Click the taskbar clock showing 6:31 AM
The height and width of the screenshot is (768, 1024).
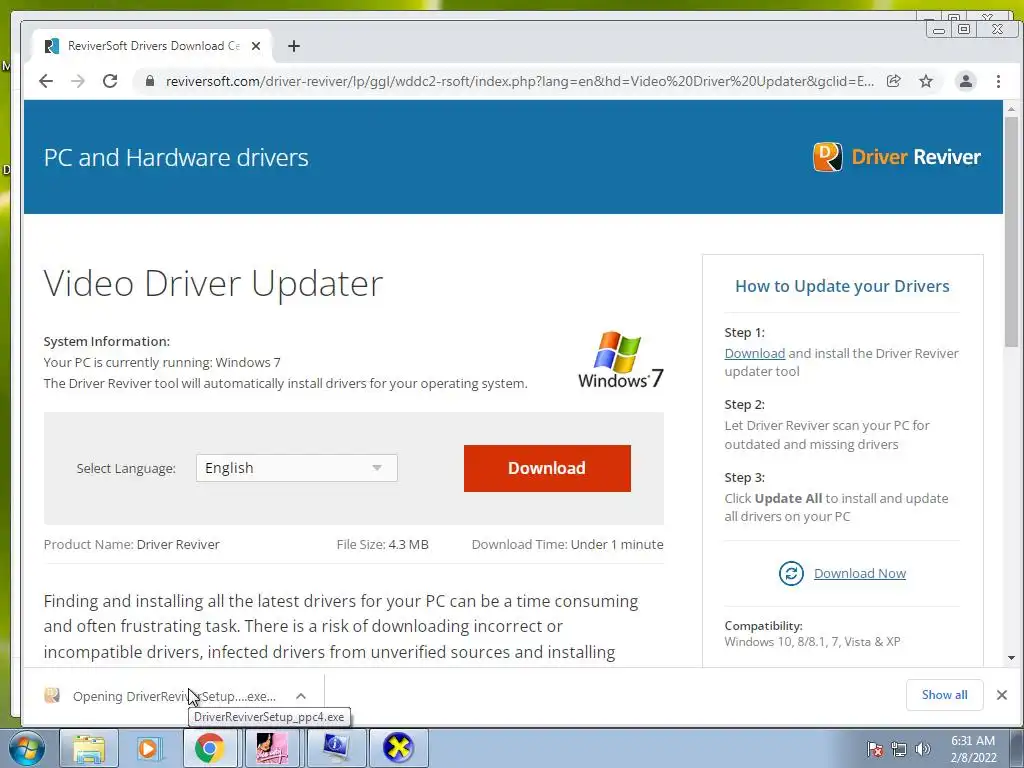pyautogui.click(x=973, y=749)
